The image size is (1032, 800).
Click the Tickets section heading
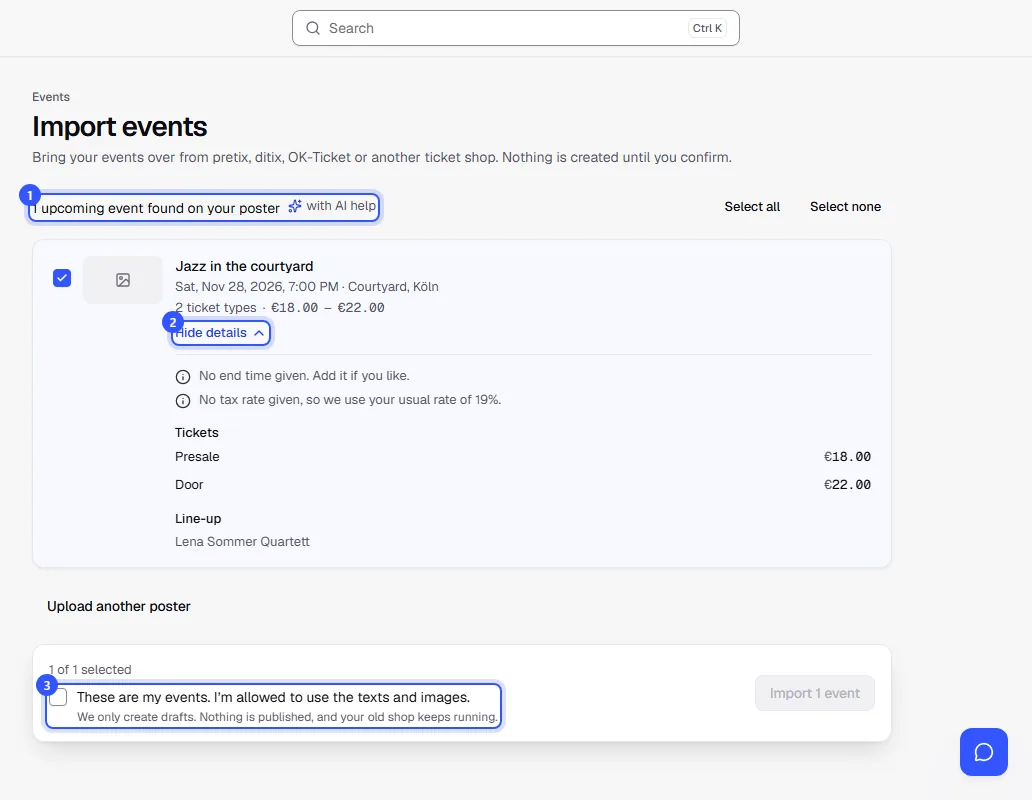pyautogui.click(x=197, y=433)
